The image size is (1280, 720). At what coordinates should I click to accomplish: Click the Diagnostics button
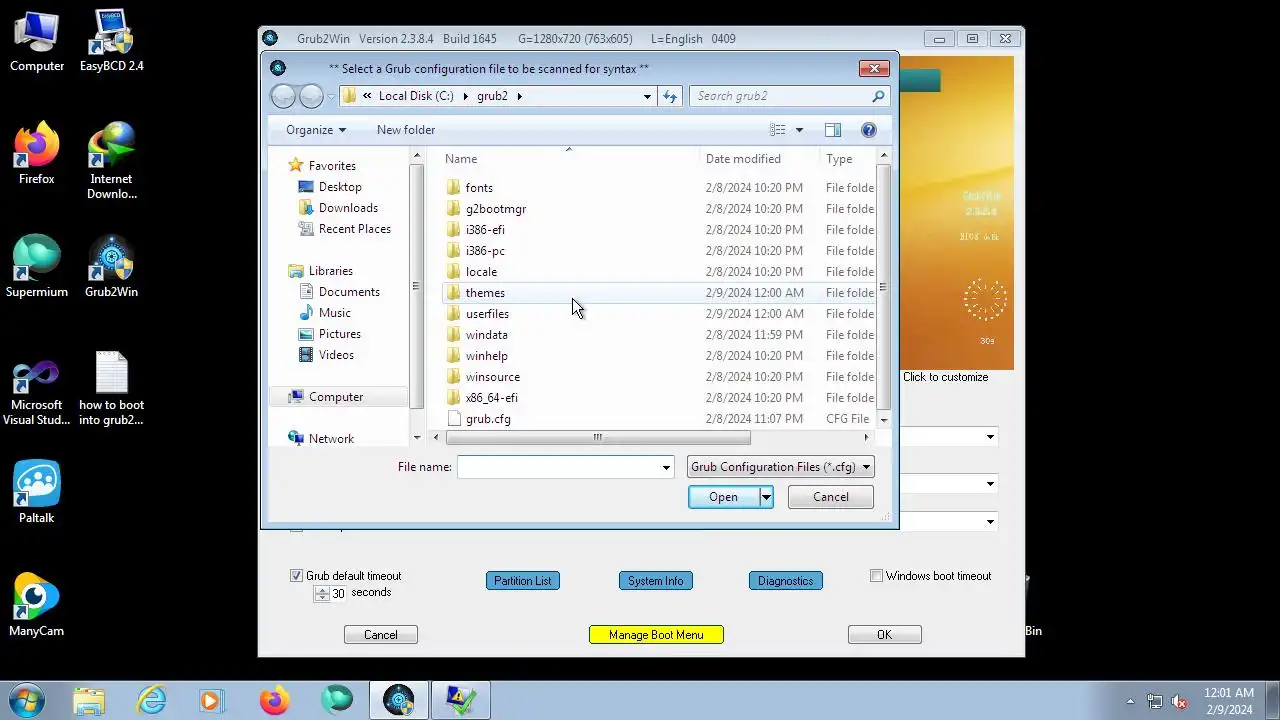[785, 581]
